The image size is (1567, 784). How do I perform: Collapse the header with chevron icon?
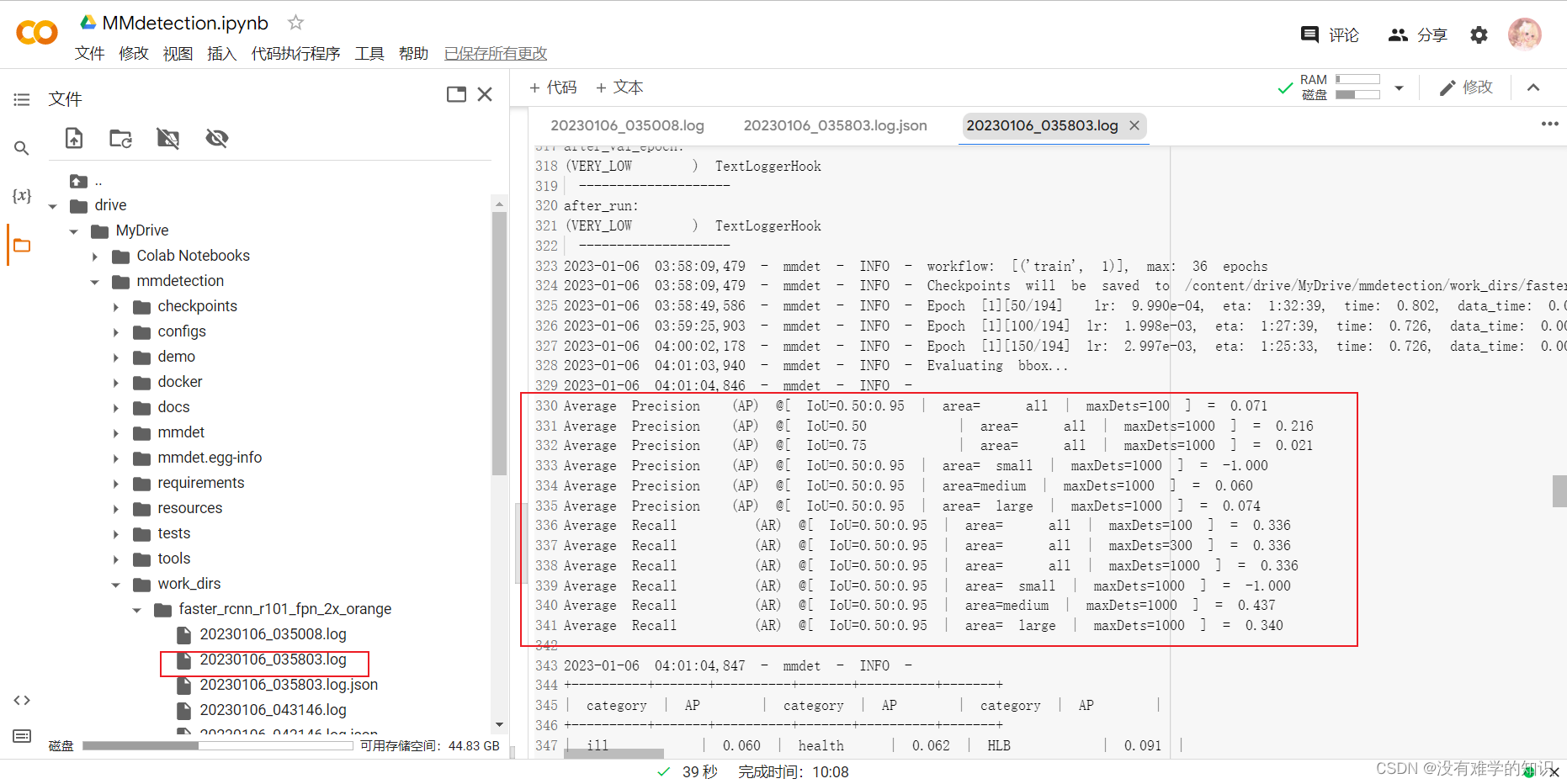point(1533,87)
